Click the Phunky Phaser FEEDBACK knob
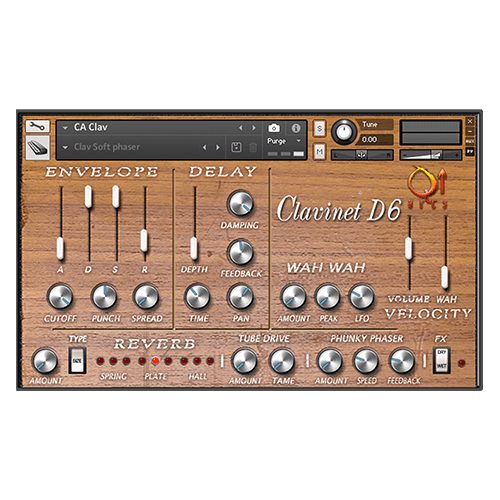The height and width of the screenshot is (500, 500). [x=402, y=361]
